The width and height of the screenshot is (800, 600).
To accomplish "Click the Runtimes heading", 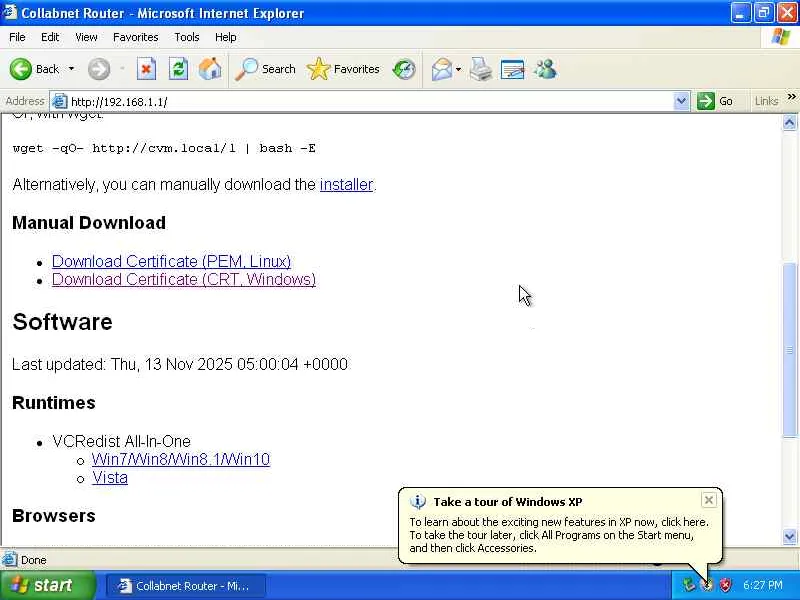I will tap(54, 403).
